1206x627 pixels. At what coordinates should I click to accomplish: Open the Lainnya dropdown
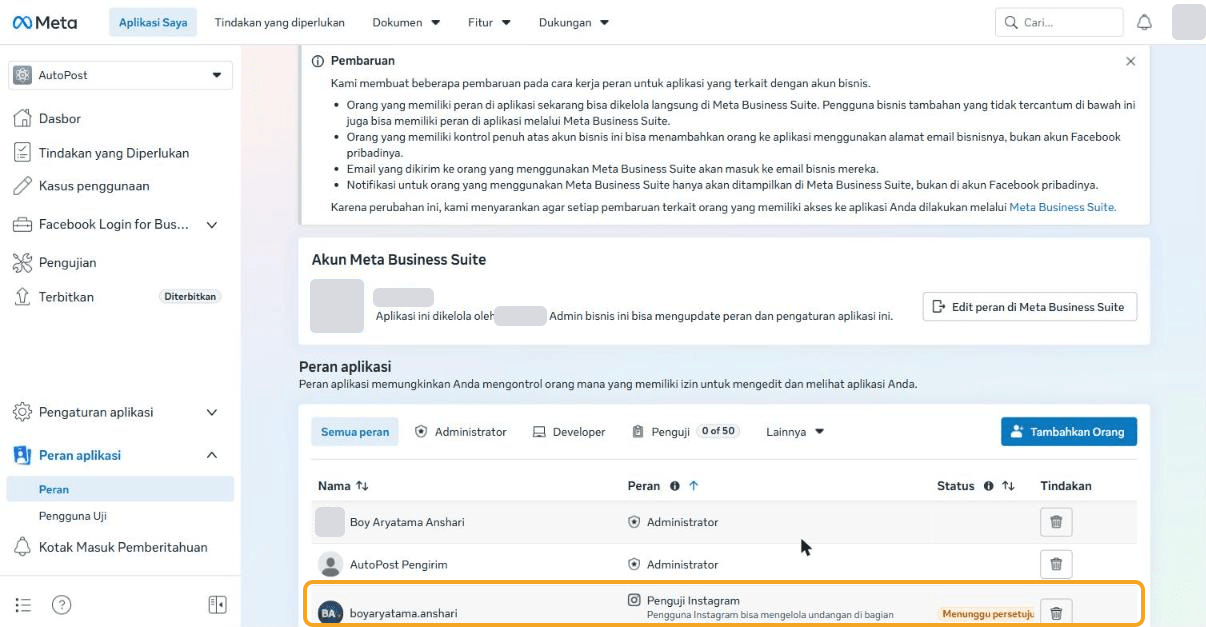pos(795,432)
